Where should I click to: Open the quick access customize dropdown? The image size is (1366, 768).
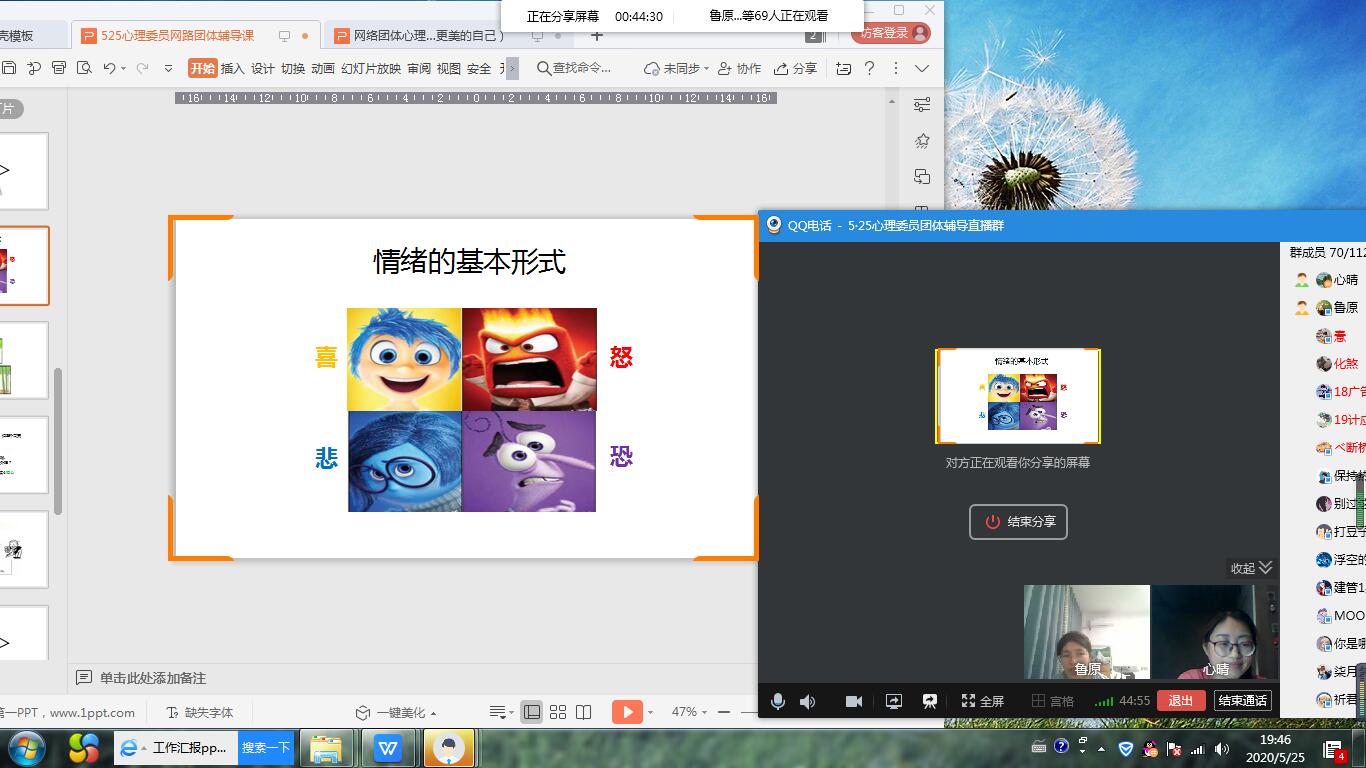pyautogui.click(x=166, y=69)
